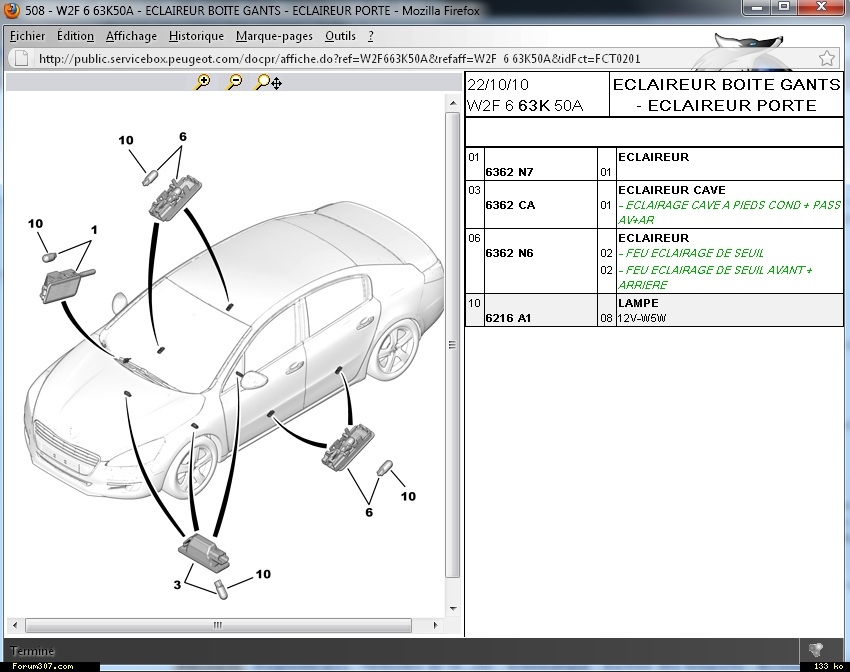Click the date 22/10/10
The height and width of the screenshot is (672, 850).
click(x=498, y=85)
